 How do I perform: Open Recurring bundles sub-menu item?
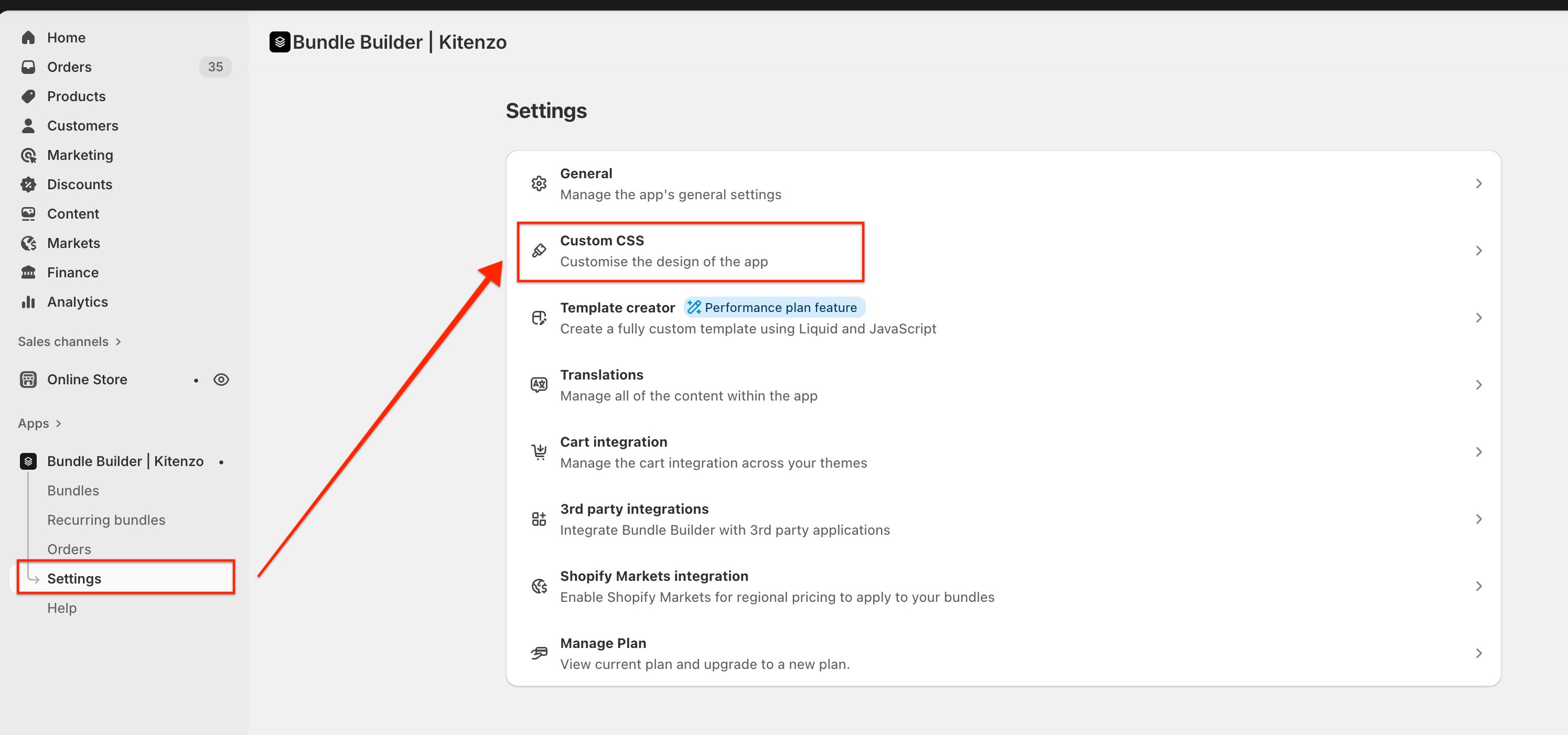(x=106, y=520)
